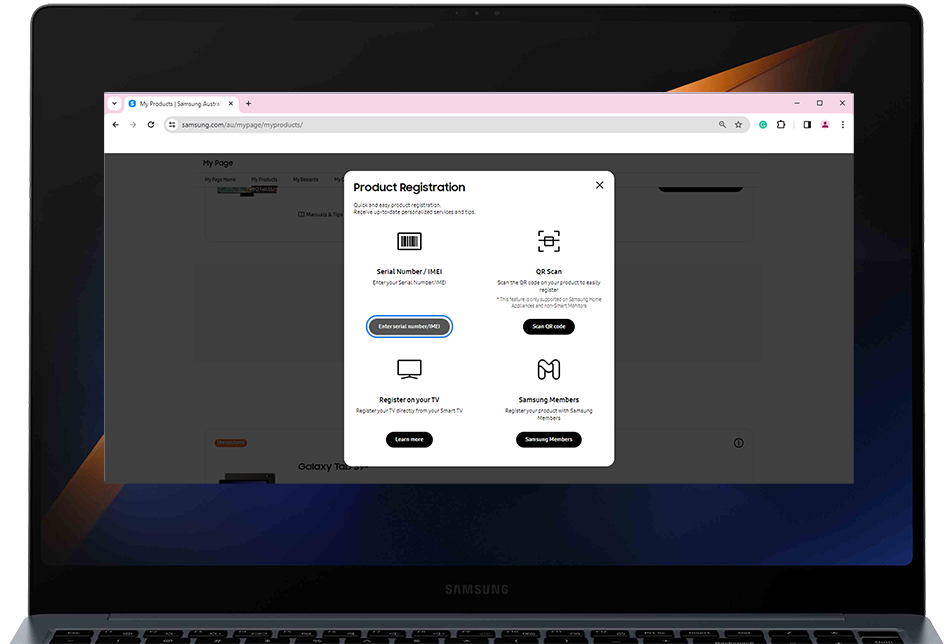
Task: Expand the tab search dropdown arrow
Action: point(113,103)
